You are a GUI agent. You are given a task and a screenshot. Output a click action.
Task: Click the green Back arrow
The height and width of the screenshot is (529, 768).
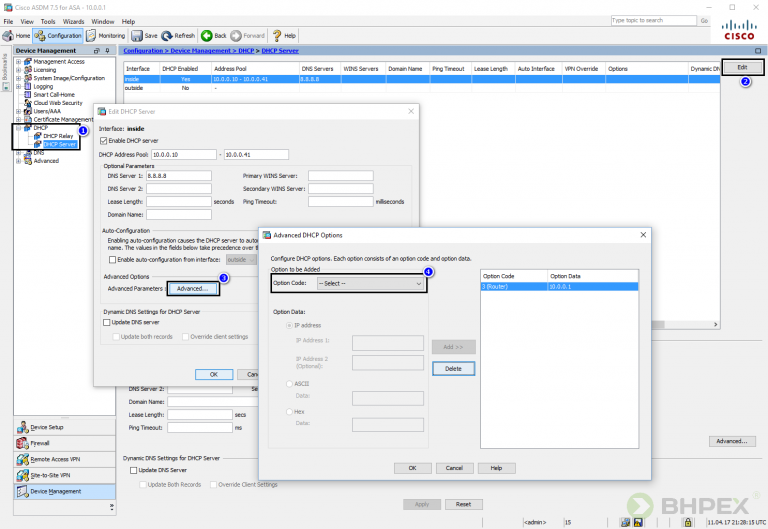coord(213,35)
